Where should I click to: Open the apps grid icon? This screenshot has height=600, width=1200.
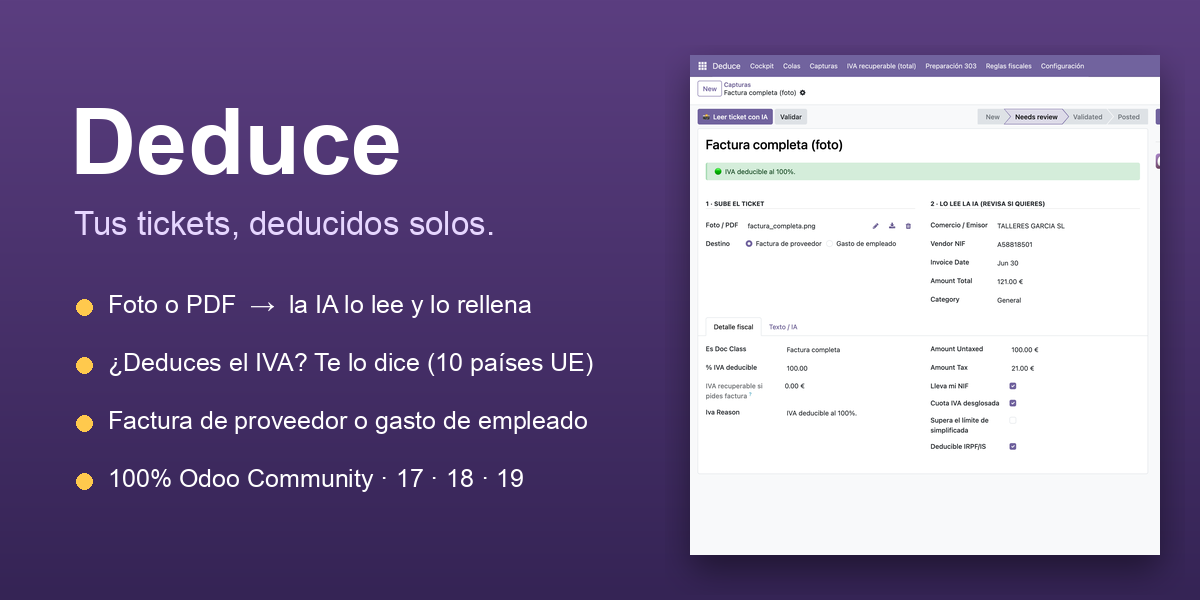[702, 66]
